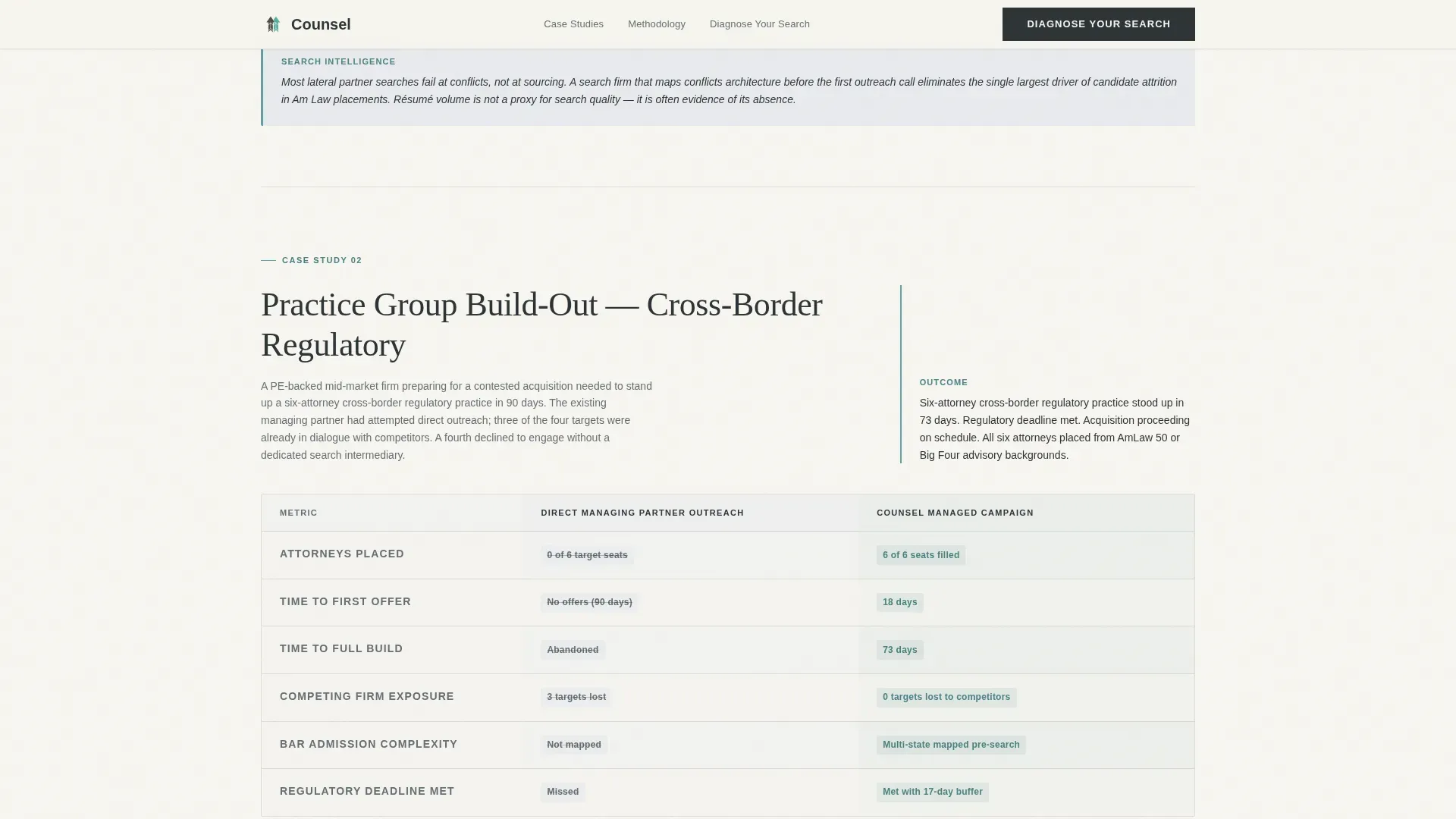
Task: Click Direct Managing Partner Outreach column header
Action: (x=642, y=513)
